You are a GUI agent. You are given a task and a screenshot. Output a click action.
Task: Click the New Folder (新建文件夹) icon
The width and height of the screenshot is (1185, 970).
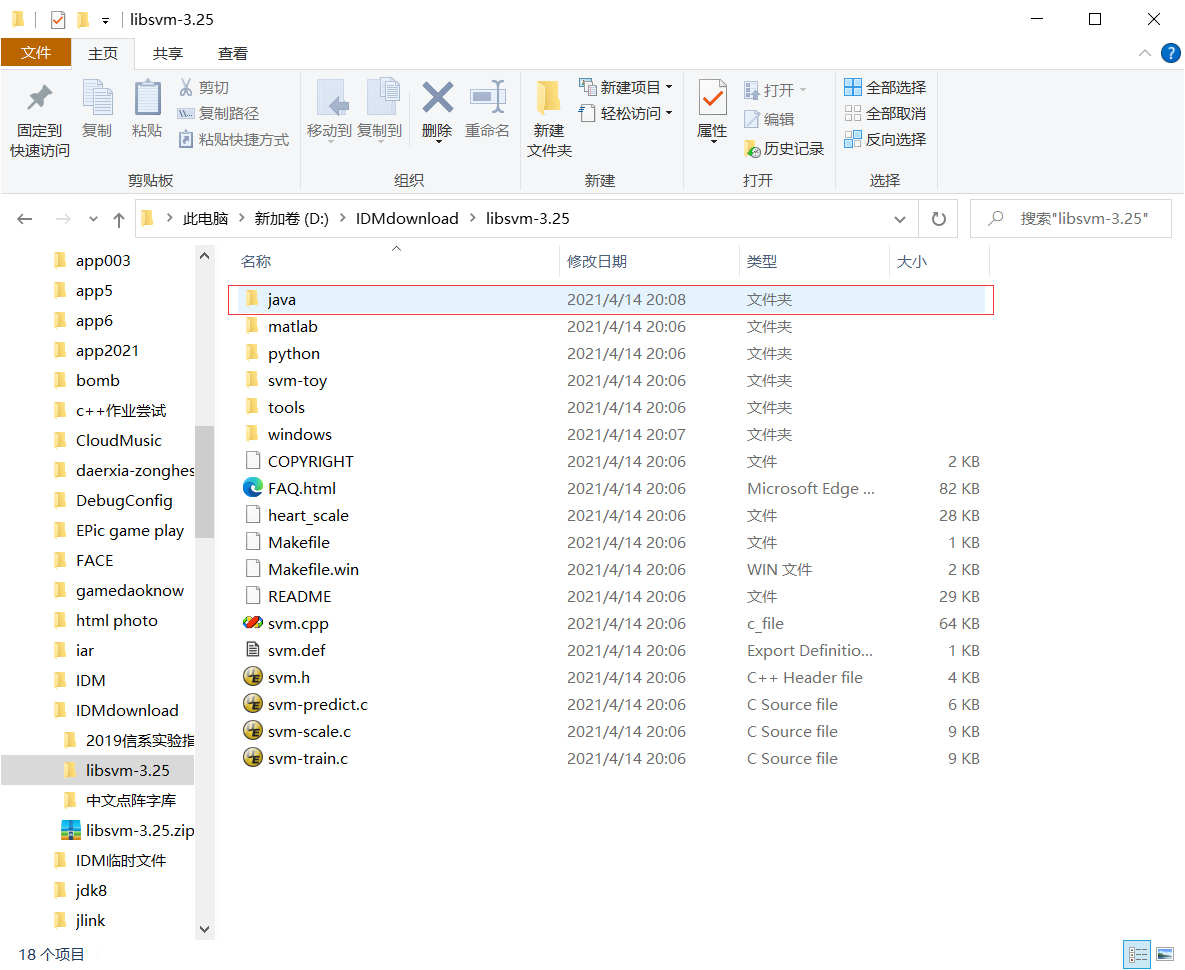[549, 97]
